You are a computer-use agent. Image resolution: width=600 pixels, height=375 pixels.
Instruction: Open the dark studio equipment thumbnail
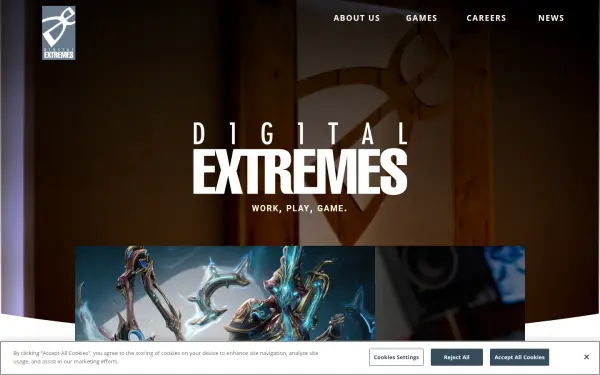coord(450,293)
